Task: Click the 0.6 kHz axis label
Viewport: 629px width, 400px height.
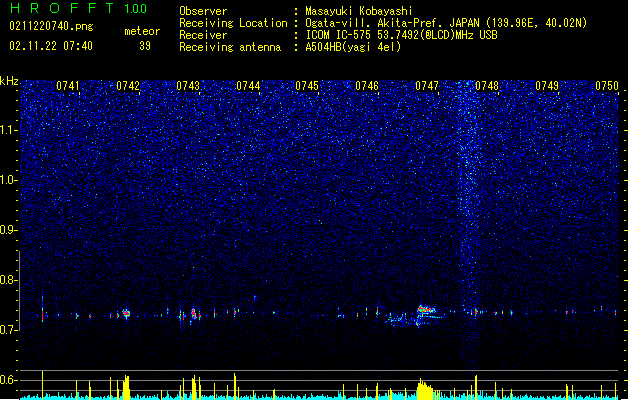Action: [x=9, y=380]
